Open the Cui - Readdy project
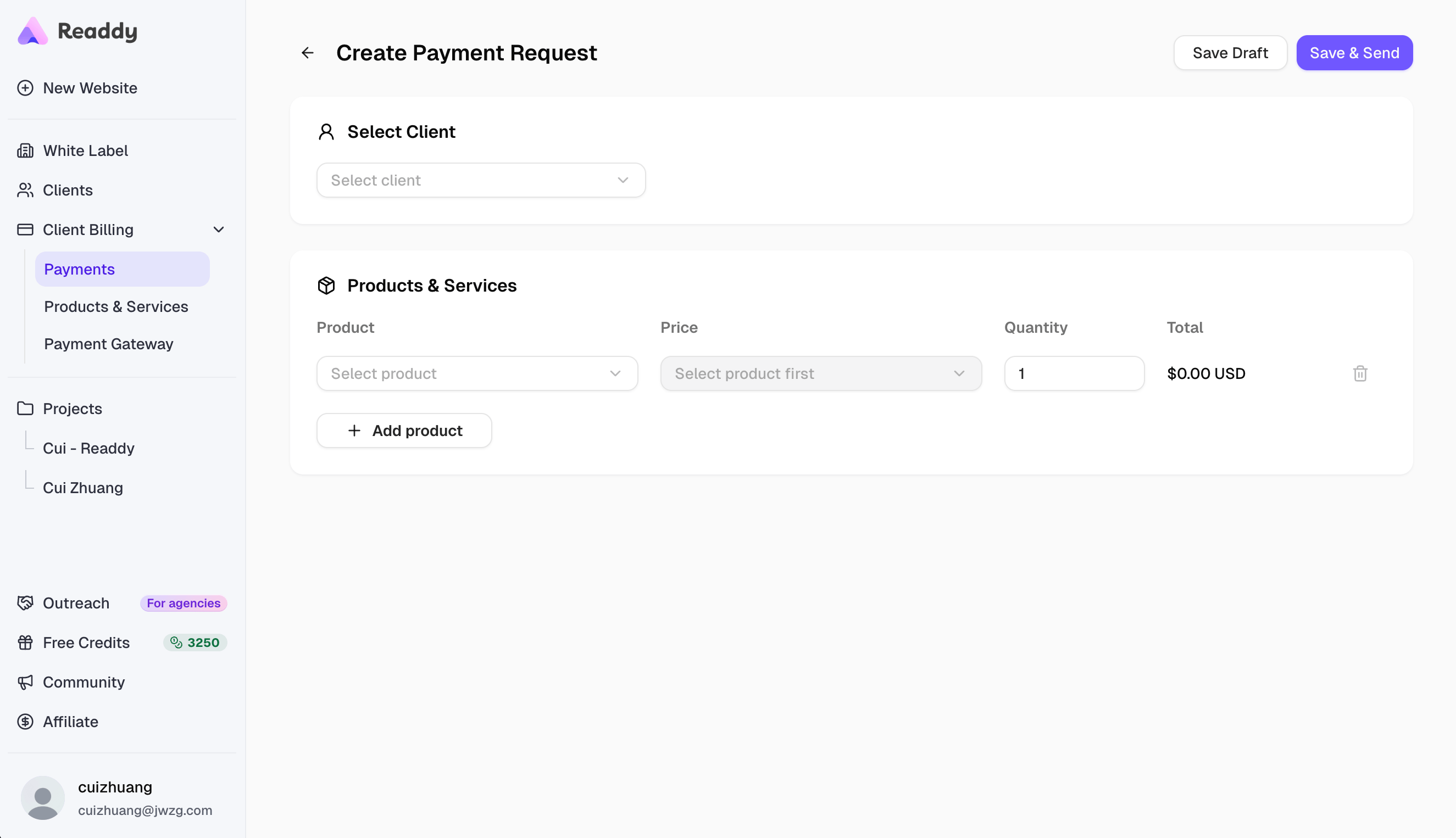 [88, 448]
